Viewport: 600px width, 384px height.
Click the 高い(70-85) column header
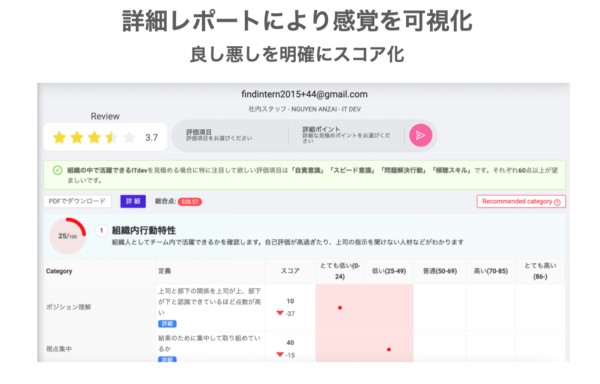(491, 271)
